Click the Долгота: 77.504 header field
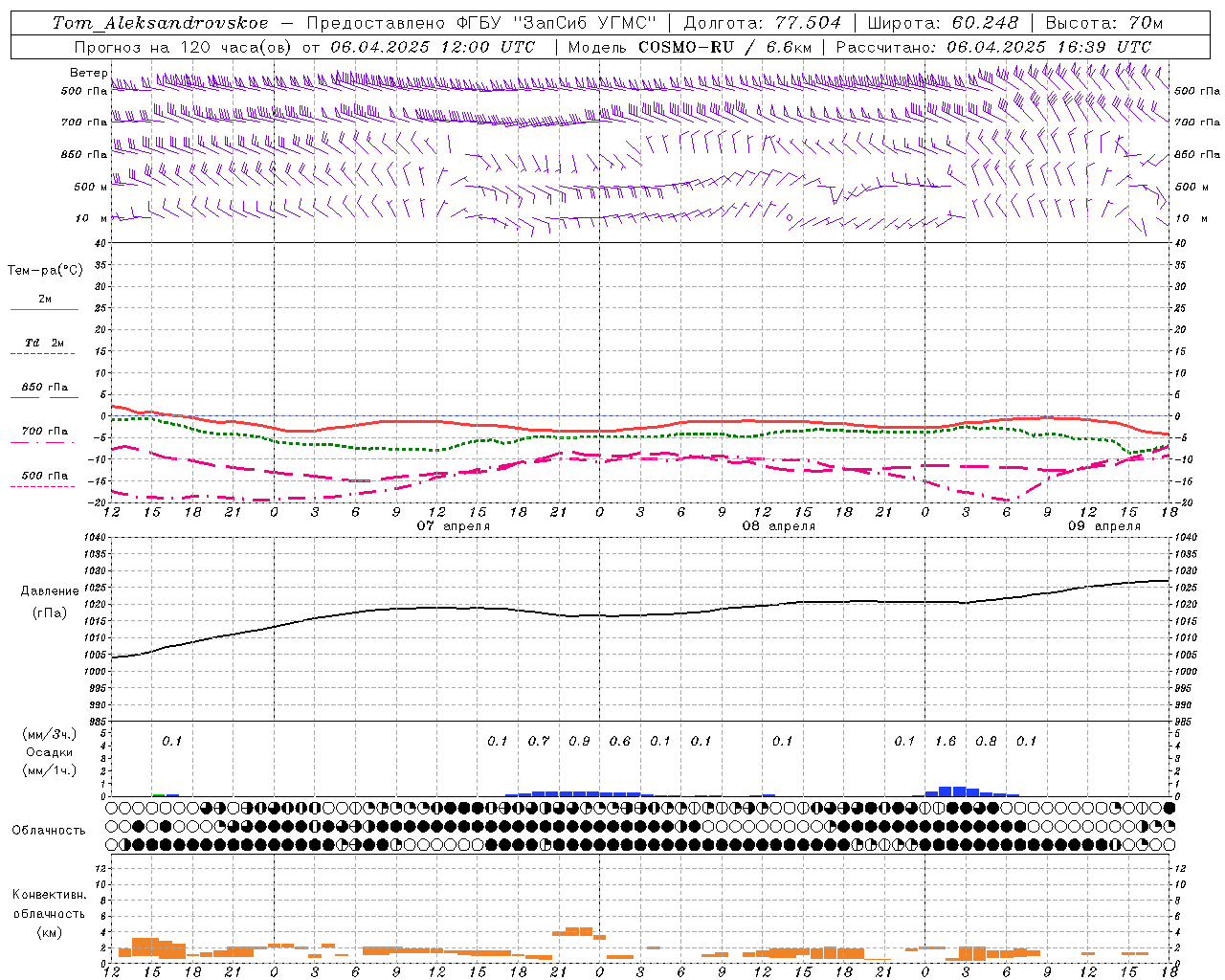This screenshot has width=1225, height=980. tap(762, 23)
